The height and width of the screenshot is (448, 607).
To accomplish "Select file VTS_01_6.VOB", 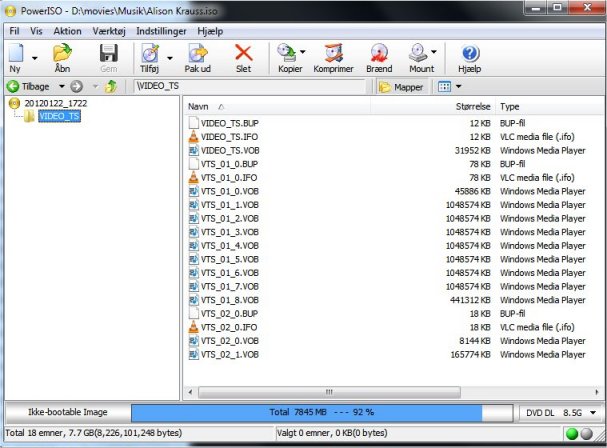I will pyautogui.click(x=230, y=273).
